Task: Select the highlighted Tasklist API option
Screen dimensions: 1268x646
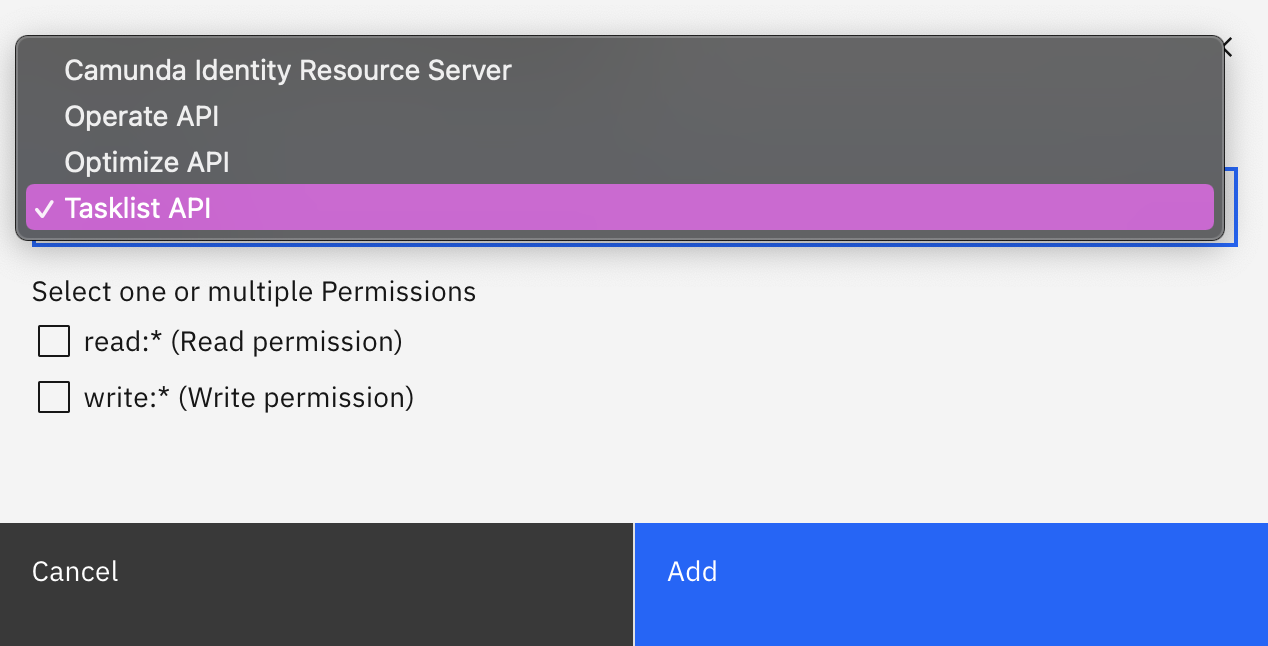Action: coord(138,208)
